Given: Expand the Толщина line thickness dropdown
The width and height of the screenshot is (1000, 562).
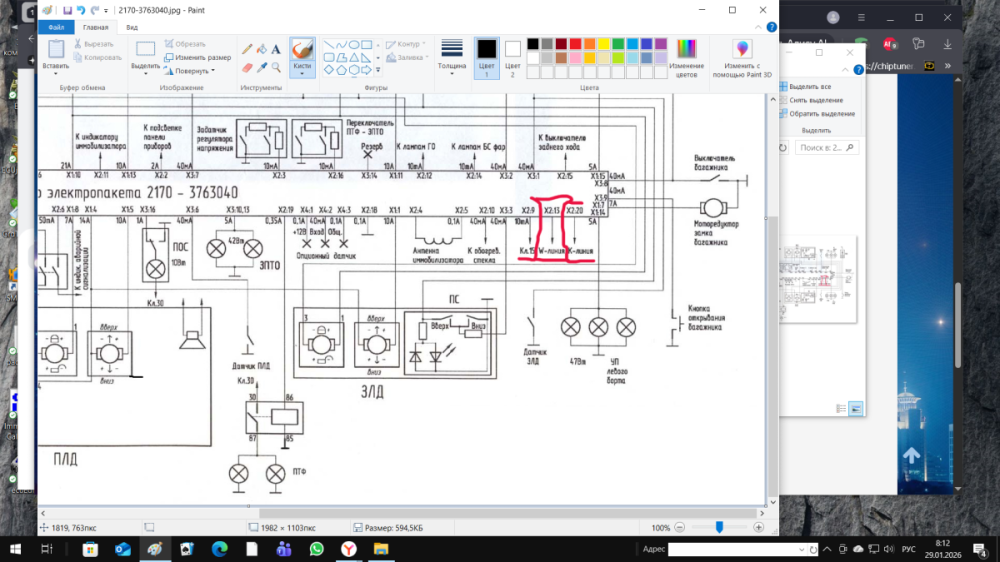Looking at the screenshot, I should pos(452,58).
